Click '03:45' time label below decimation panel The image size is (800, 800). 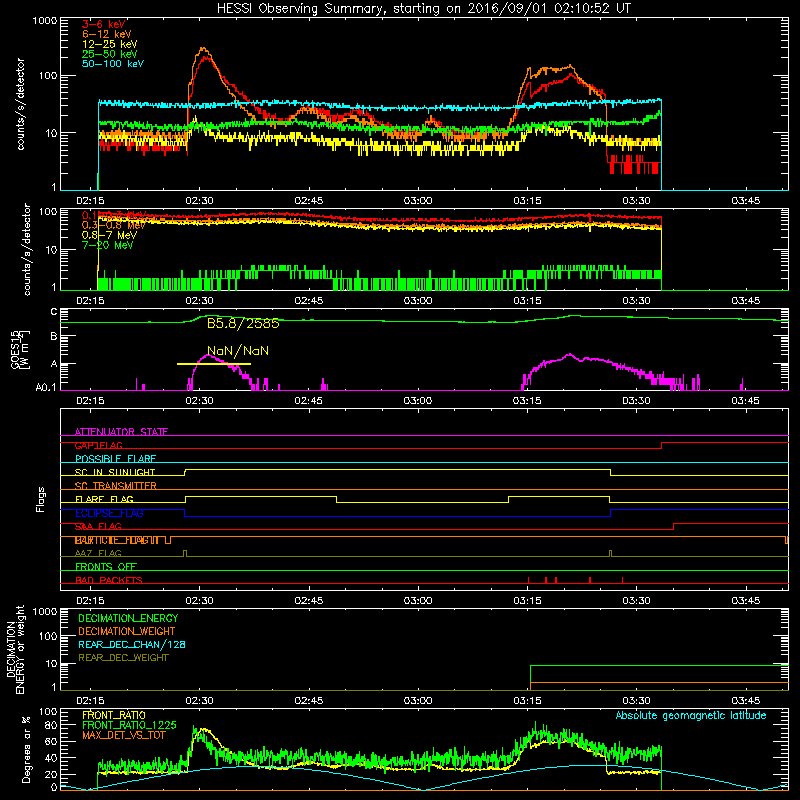point(745,701)
